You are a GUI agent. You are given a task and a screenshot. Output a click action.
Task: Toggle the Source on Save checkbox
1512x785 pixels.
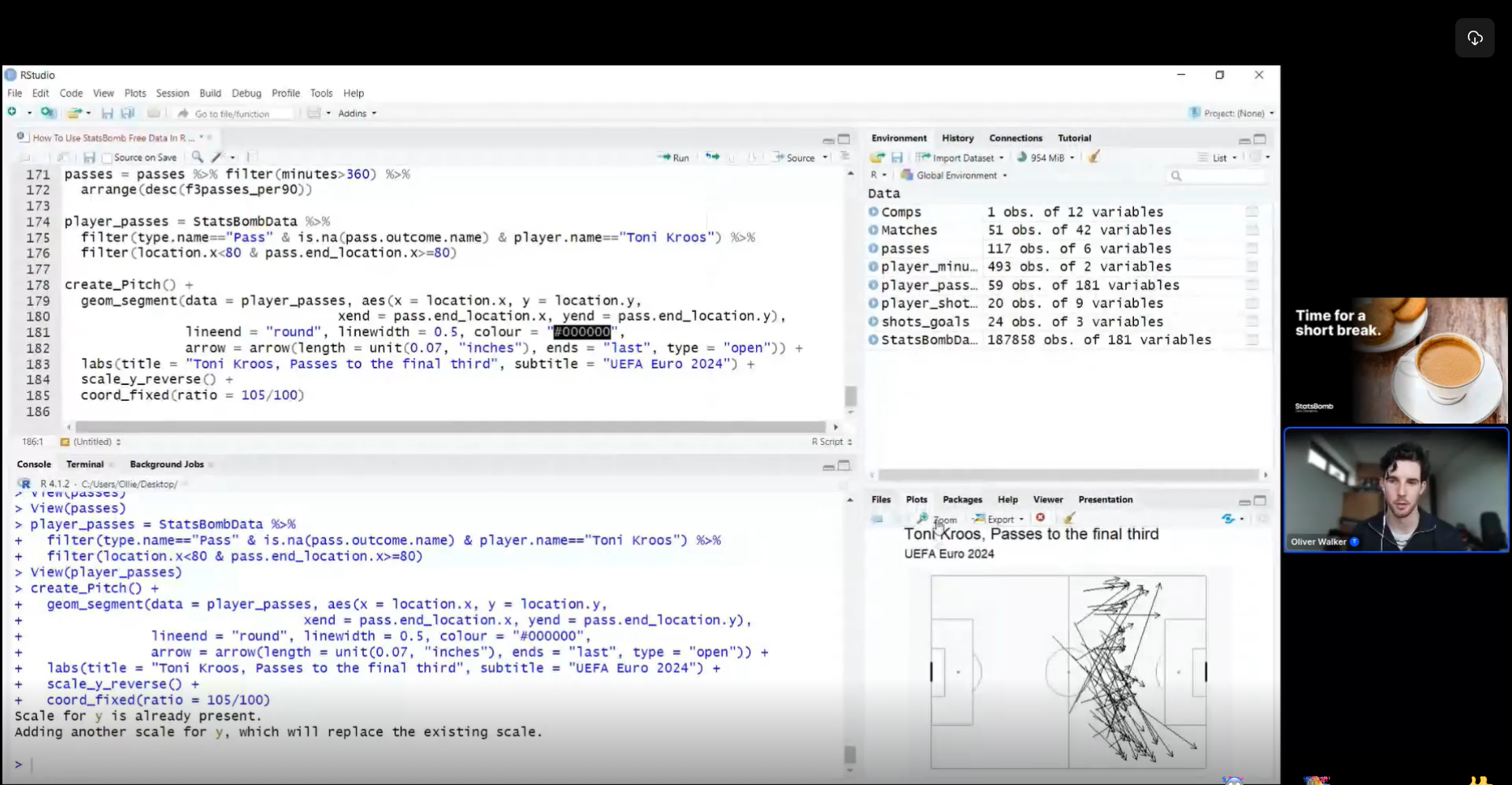click(107, 158)
